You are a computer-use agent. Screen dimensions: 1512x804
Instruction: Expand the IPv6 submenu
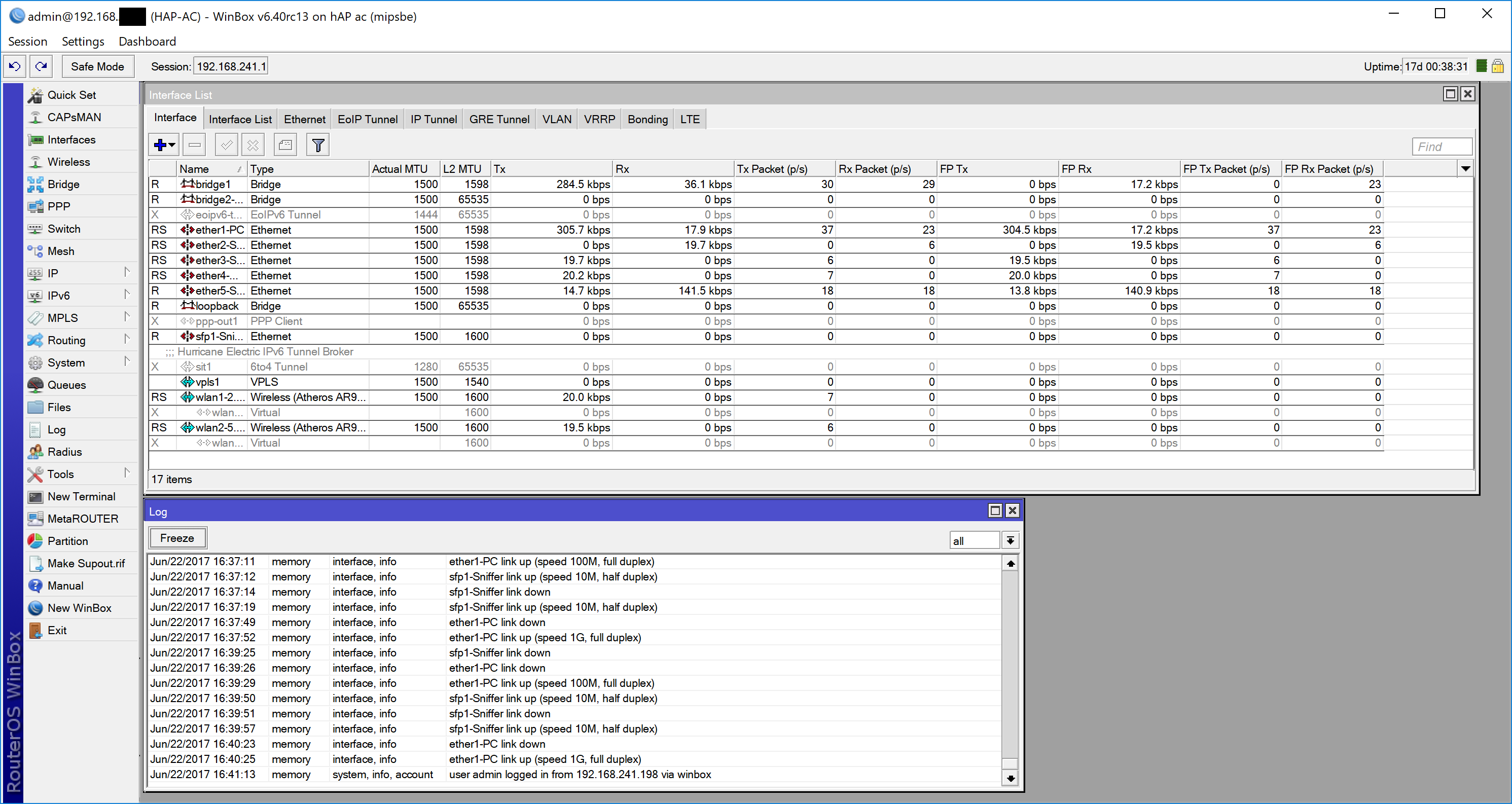click(x=82, y=296)
